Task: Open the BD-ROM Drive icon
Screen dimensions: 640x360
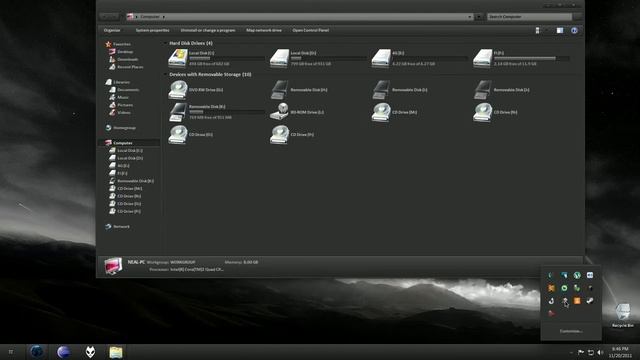Action: (280, 112)
